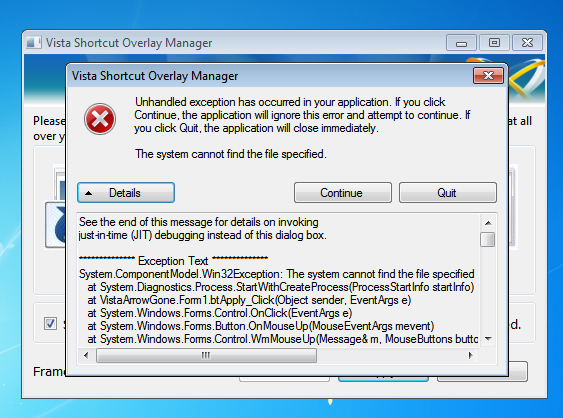Click vertical scrollbar up arrow in details box
The width and height of the screenshot is (563, 418).
[x=488, y=223]
